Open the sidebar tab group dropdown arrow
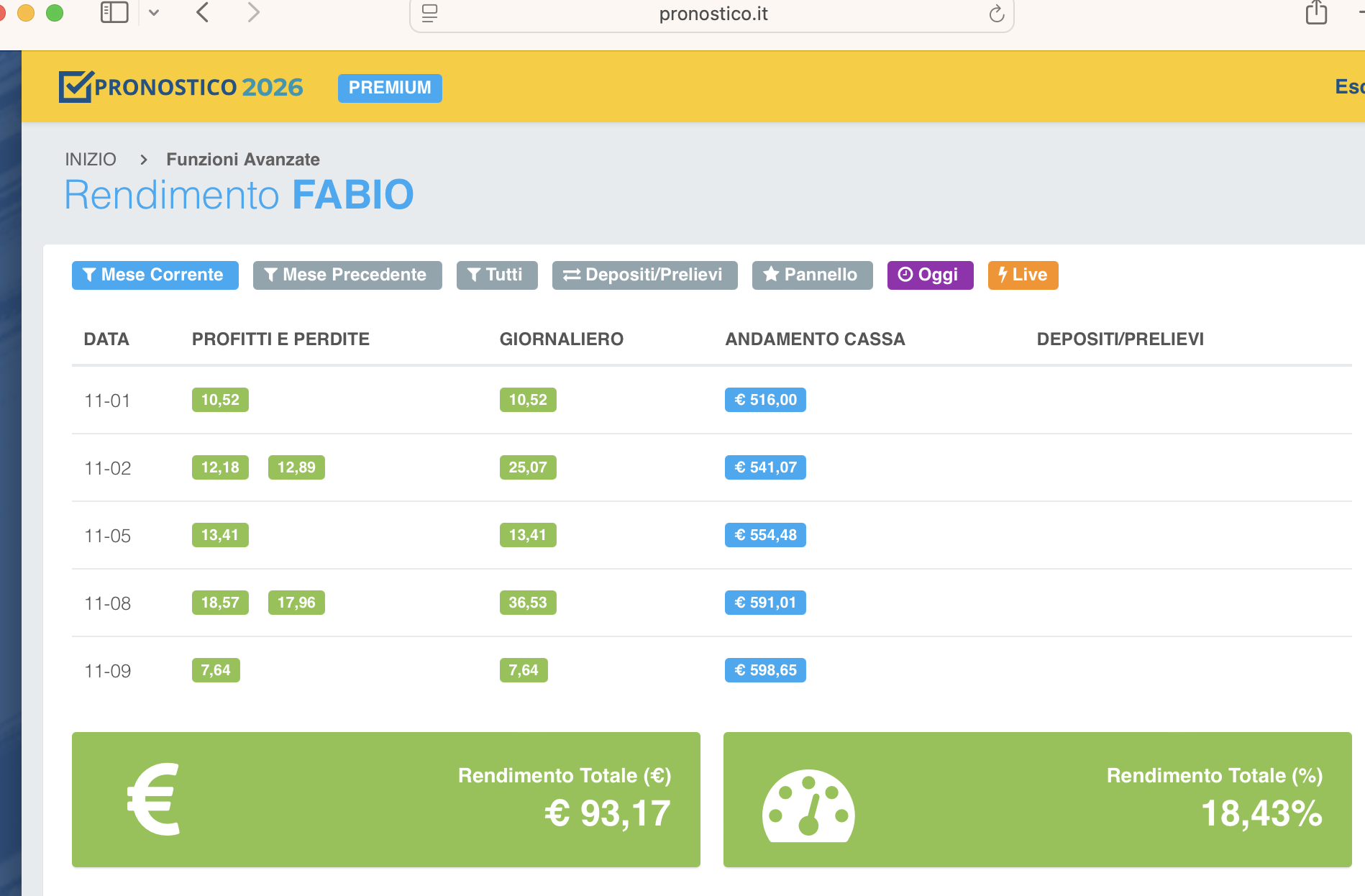The height and width of the screenshot is (896, 1365). [154, 12]
